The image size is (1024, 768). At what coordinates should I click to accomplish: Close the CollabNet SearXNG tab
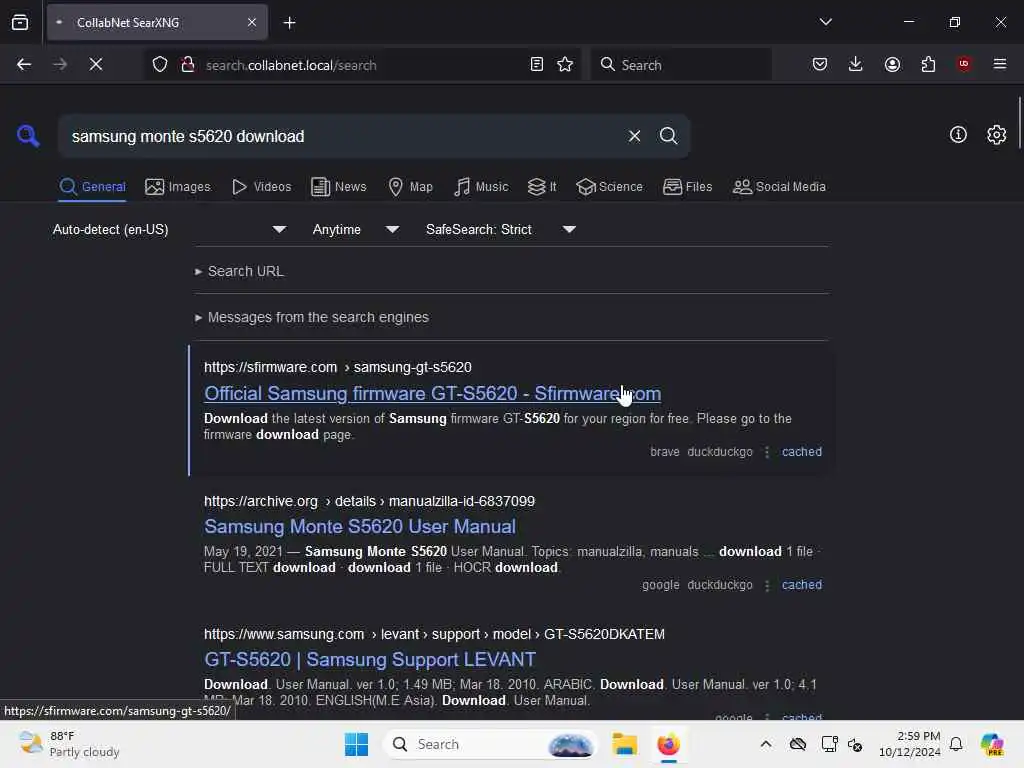pyautogui.click(x=252, y=22)
